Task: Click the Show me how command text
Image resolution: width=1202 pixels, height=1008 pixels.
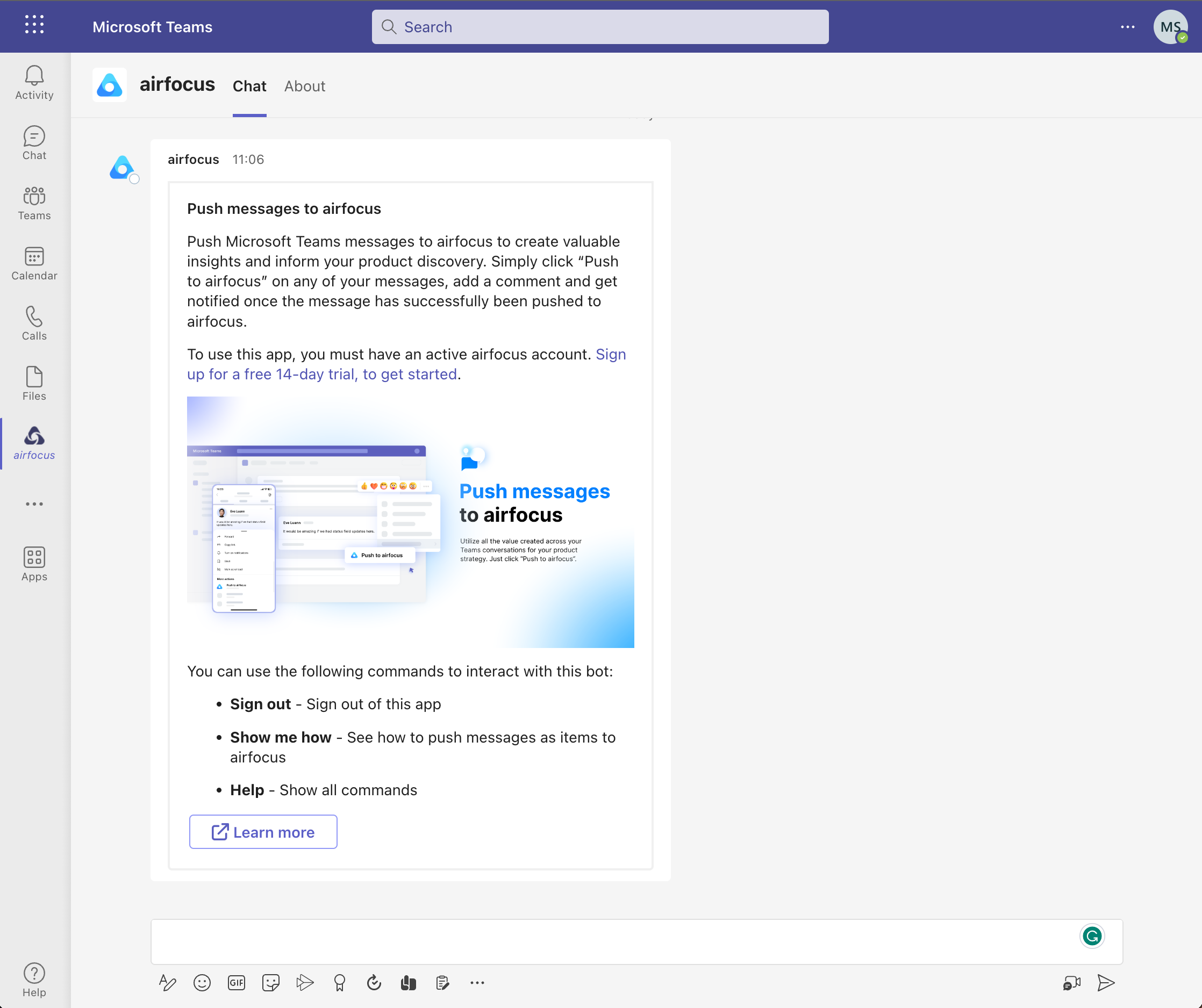Action: point(281,737)
